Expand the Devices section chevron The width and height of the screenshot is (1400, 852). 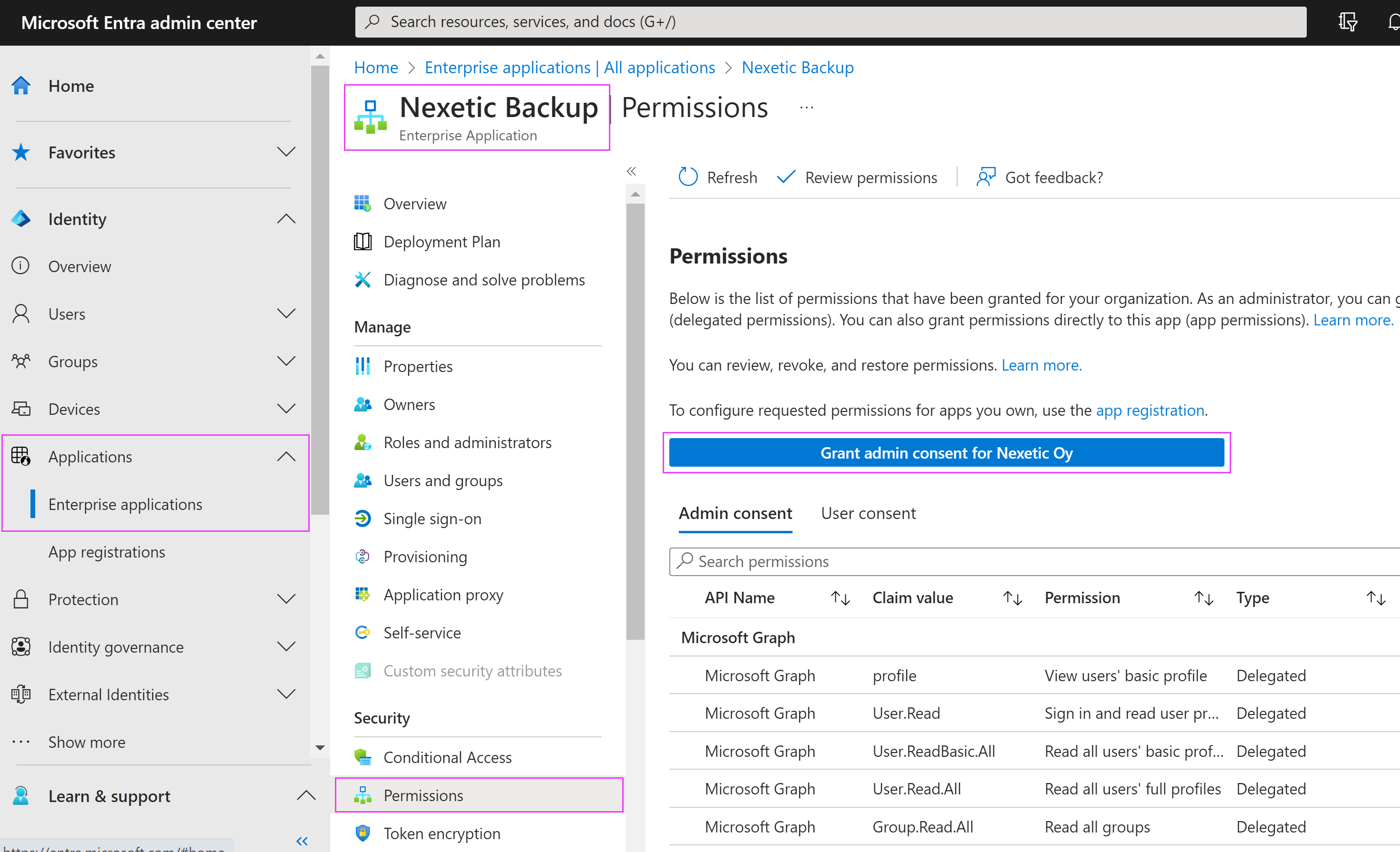coord(286,409)
